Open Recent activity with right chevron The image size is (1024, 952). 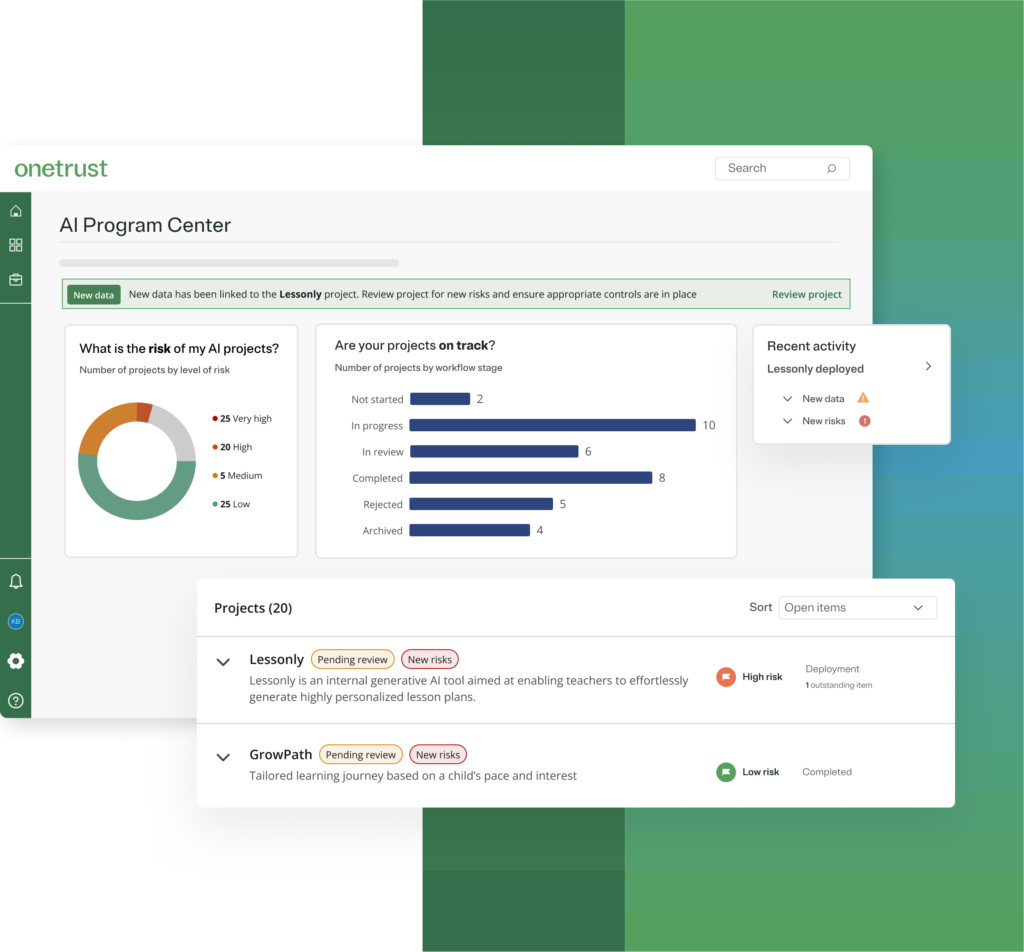(x=928, y=366)
